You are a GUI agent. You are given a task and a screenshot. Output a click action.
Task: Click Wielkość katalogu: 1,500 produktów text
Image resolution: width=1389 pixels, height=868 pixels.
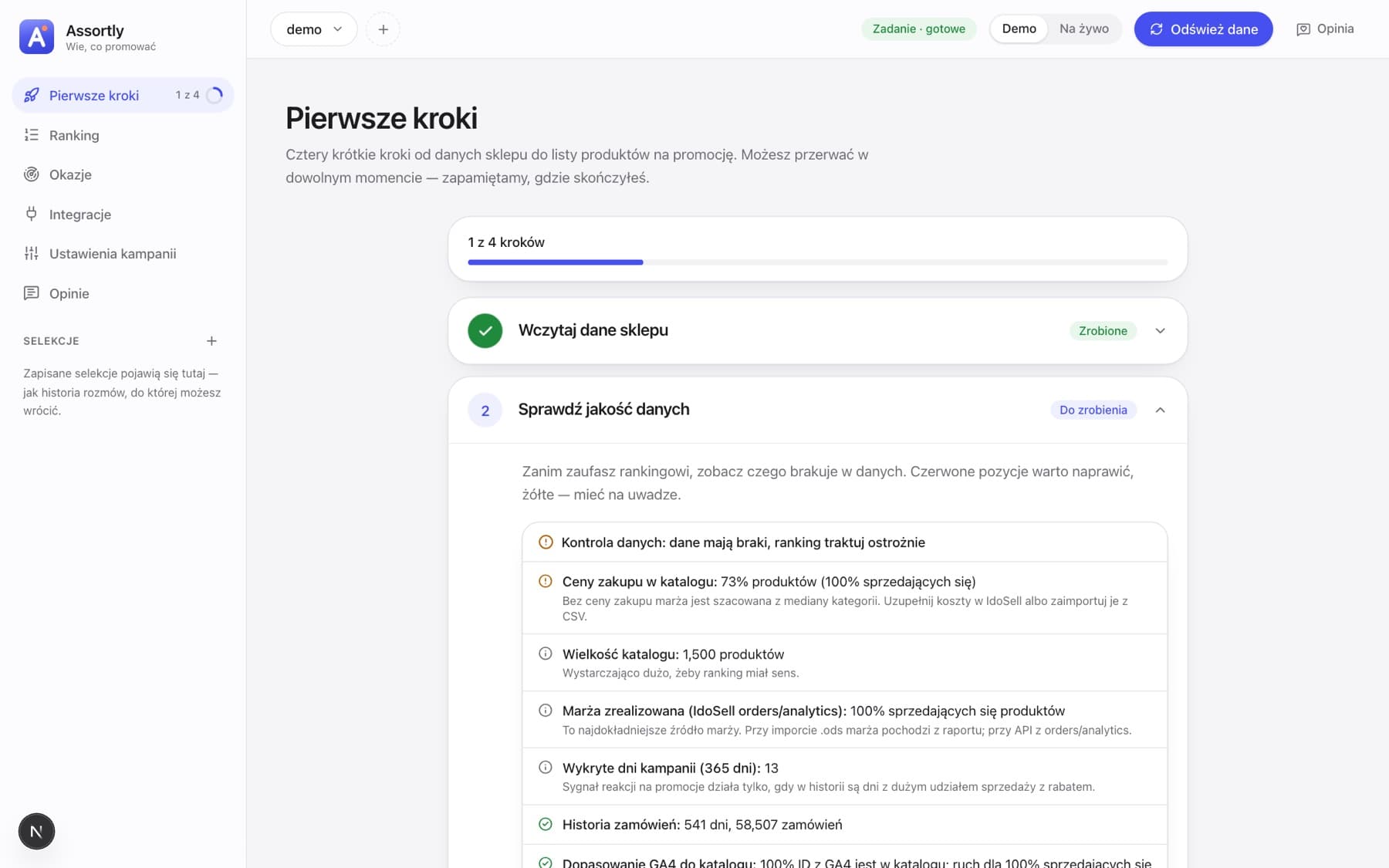(673, 654)
